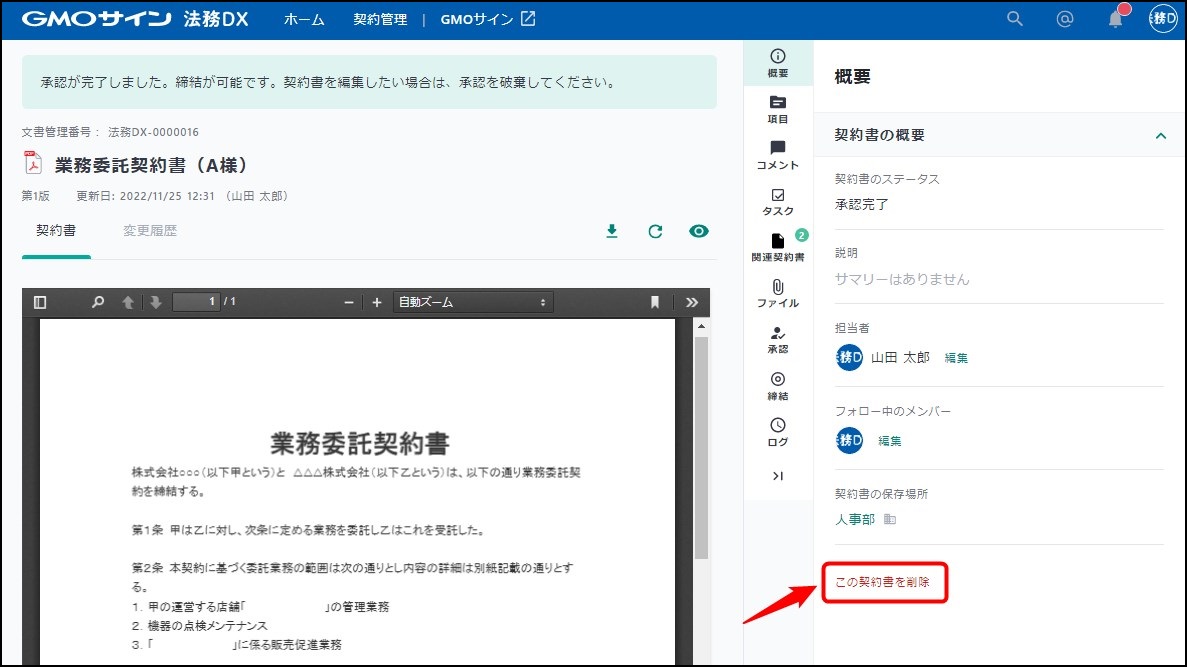Open 関連契約書 in the sidebar
1187x667 pixels.
point(777,247)
